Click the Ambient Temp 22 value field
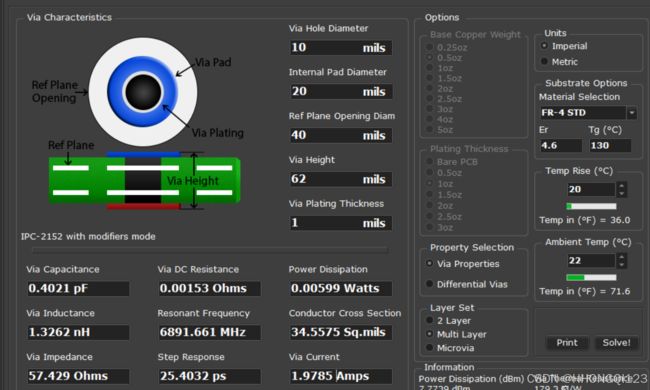650x390 pixels. point(591,261)
